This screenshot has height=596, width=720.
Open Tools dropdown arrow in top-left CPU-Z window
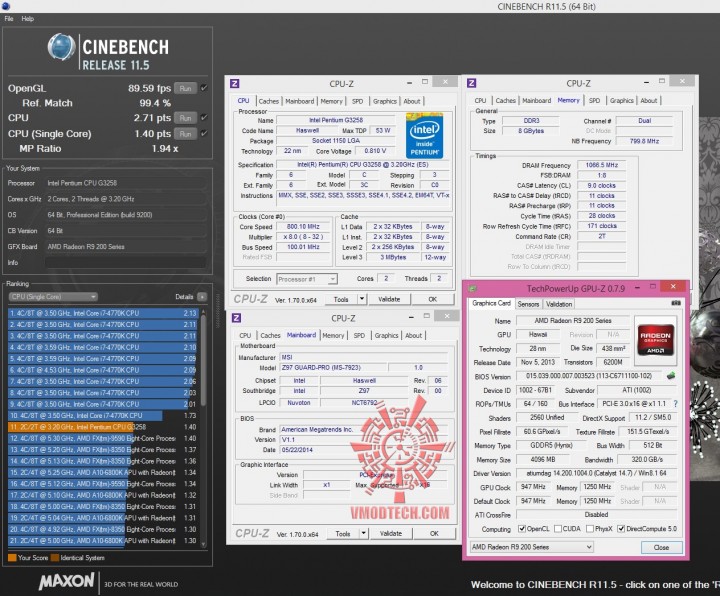tap(362, 299)
